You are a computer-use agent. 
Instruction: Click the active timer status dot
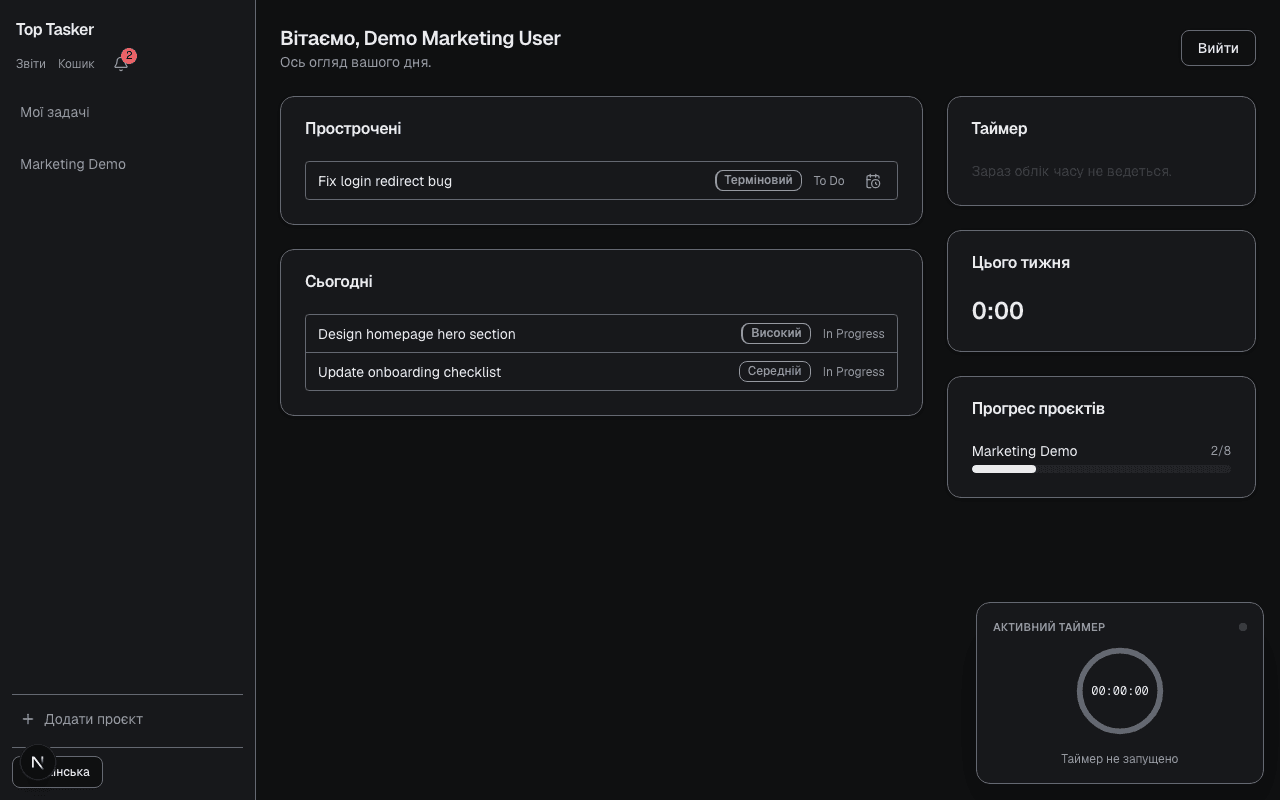[x=1243, y=627]
